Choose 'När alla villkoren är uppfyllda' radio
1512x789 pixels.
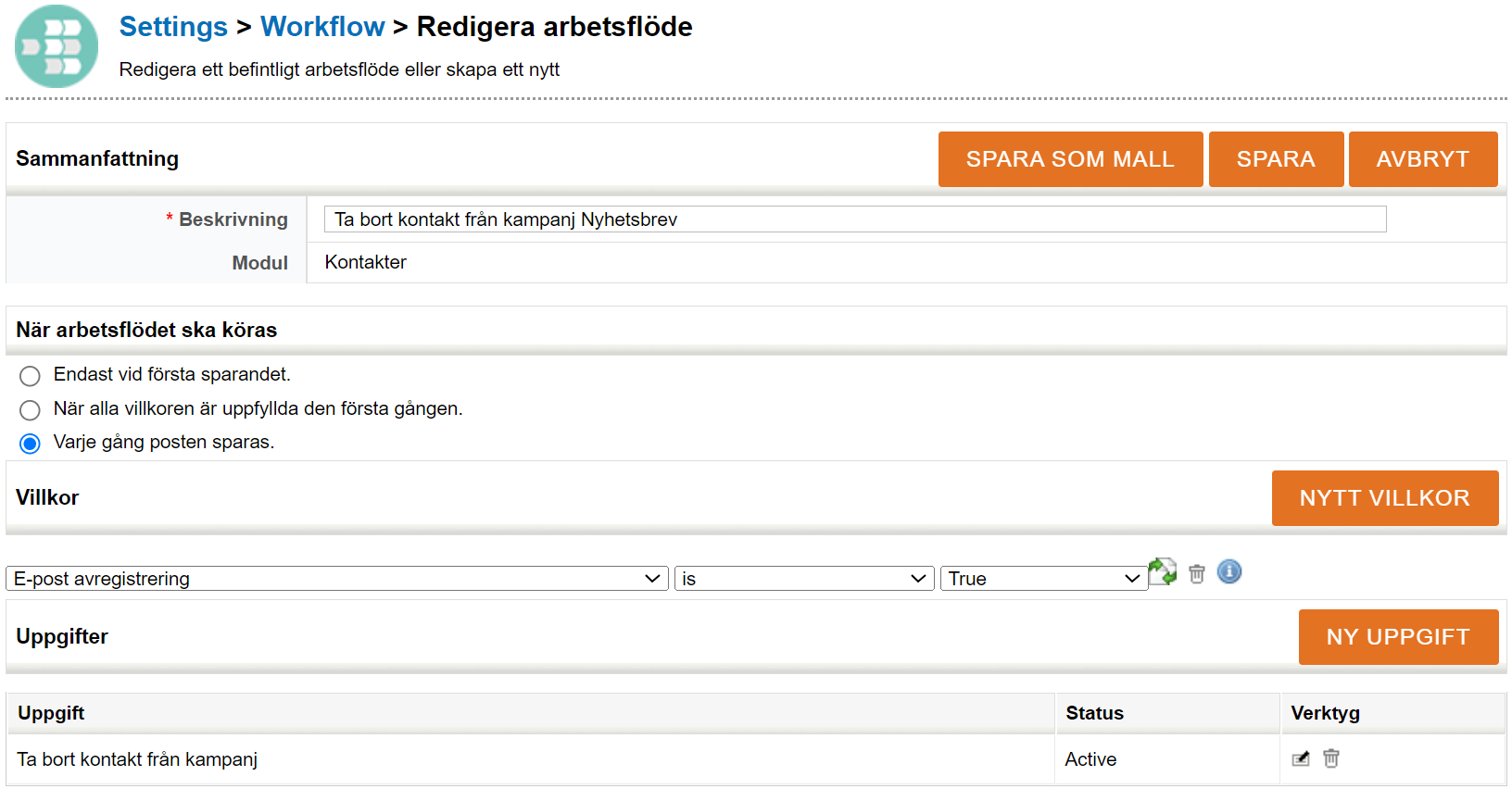click(30, 410)
